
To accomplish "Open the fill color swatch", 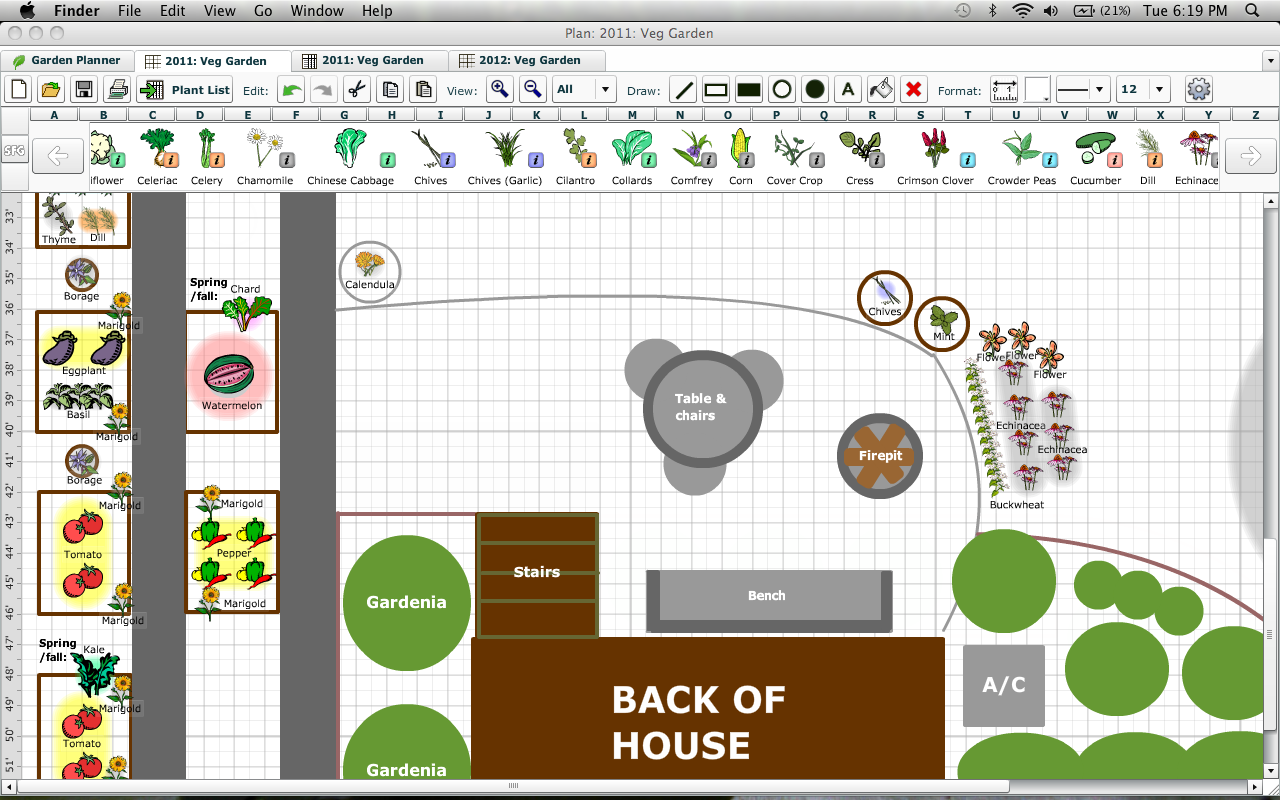I will click(1038, 90).
